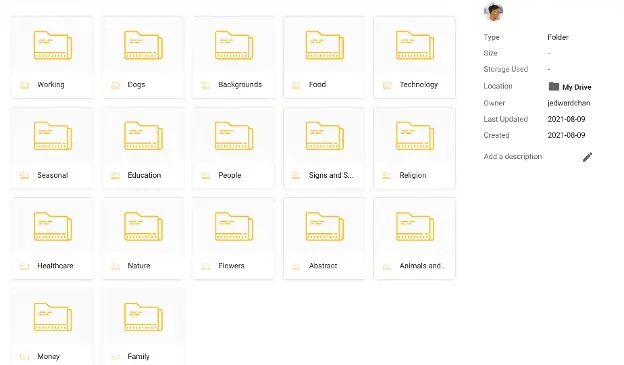Open the Nature folder
Screen dimensions: 624x365
coord(143,238)
